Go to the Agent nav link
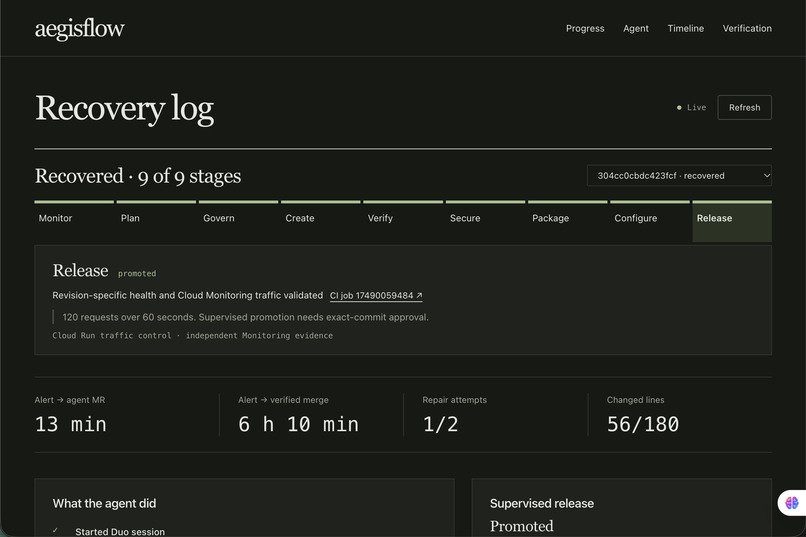This screenshot has width=806, height=537. pos(636,29)
